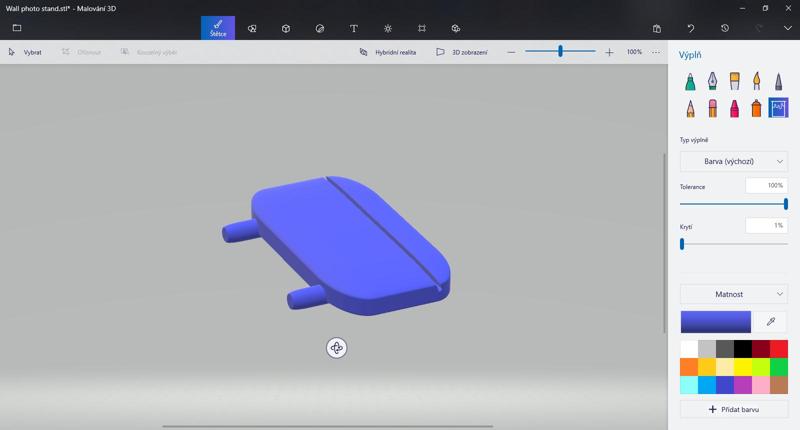Pick a color with the eyedropper

[x=771, y=322]
